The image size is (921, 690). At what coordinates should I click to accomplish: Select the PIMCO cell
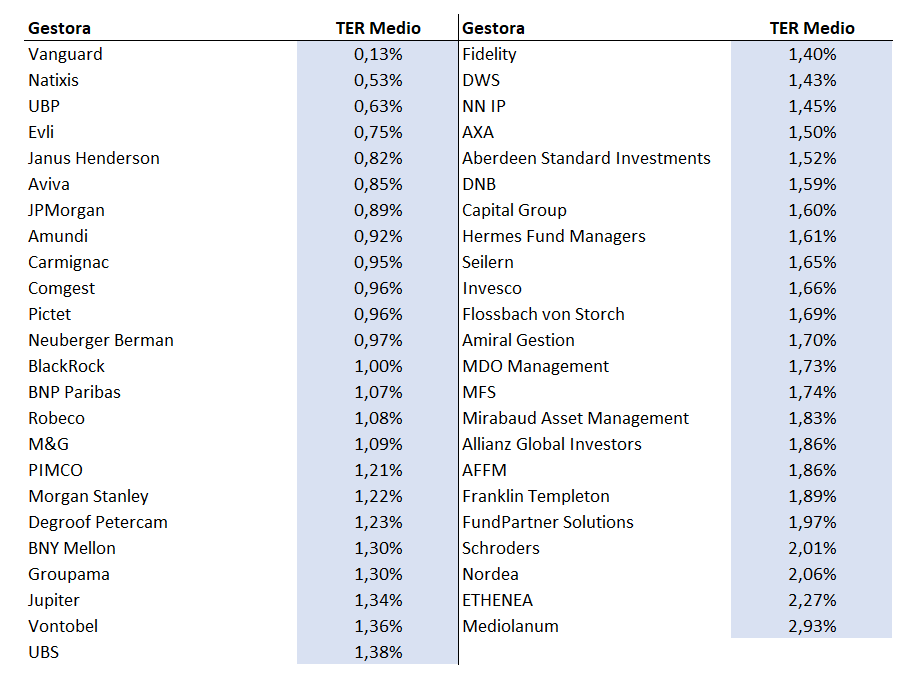pyautogui.click(x=56, y=470)
